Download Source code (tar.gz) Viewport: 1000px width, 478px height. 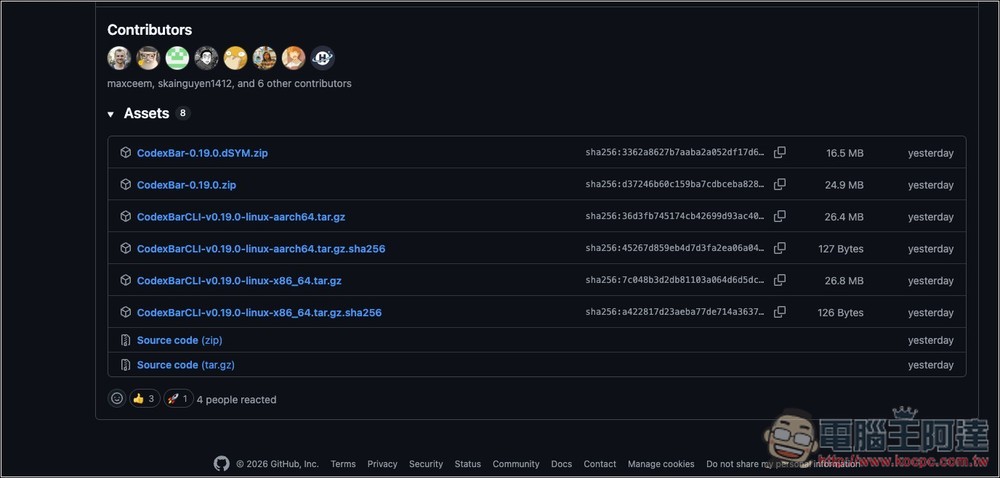[x=185, y=365]
